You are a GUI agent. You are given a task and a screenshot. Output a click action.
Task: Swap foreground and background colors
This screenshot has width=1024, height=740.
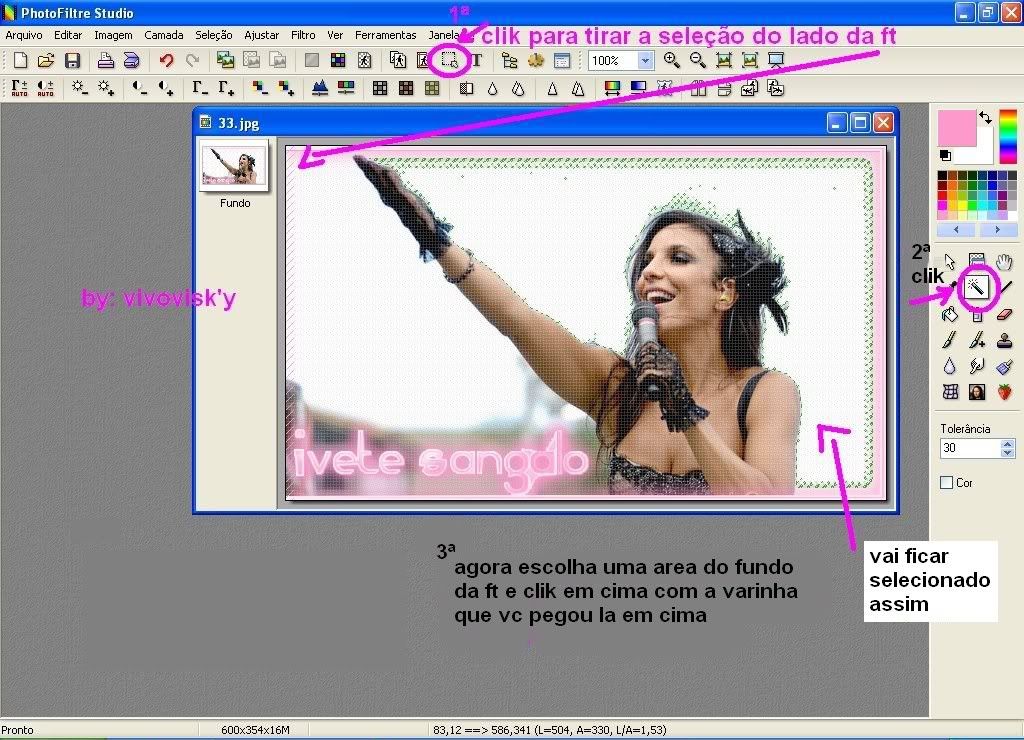985,118
